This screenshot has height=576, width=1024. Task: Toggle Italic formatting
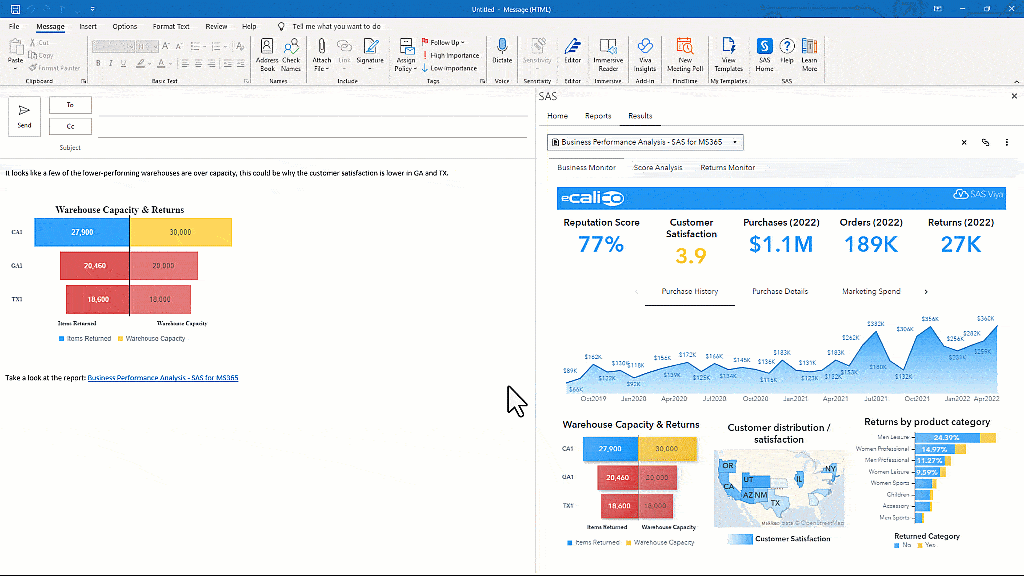click(110, 63)
